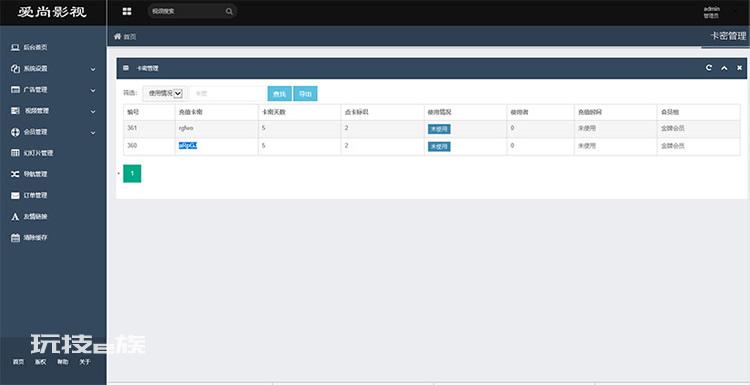Open 友情链接 in the sidebar
The image size is (750, 385).
(x=35, y=217)
